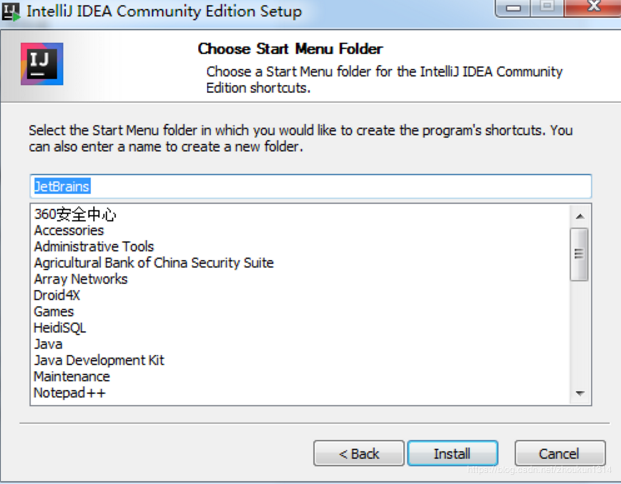
Task: Select the Maintenance folder
Action: click(x=72, y=376)
